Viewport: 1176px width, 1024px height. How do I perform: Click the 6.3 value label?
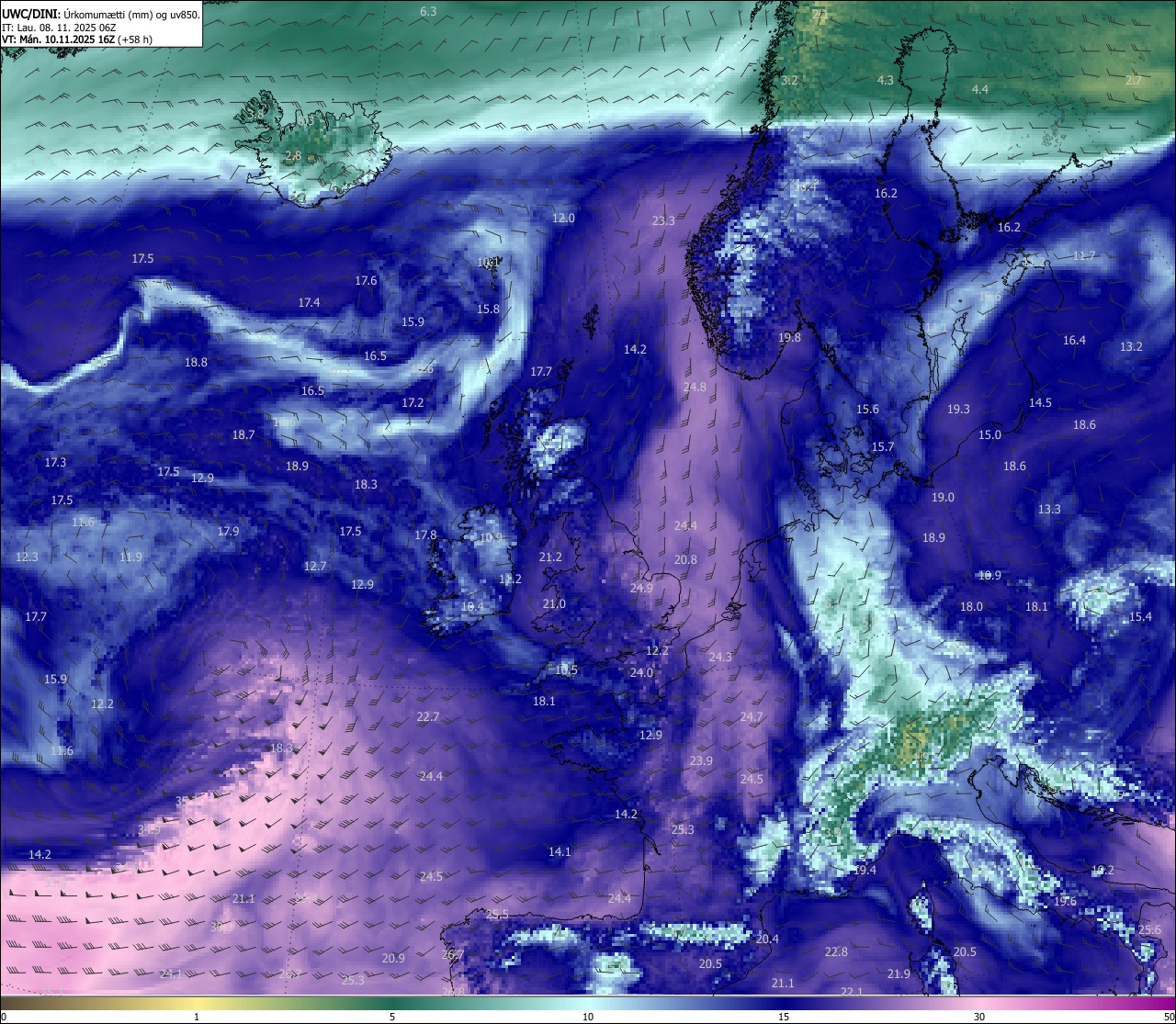click(x=428, y=11)
